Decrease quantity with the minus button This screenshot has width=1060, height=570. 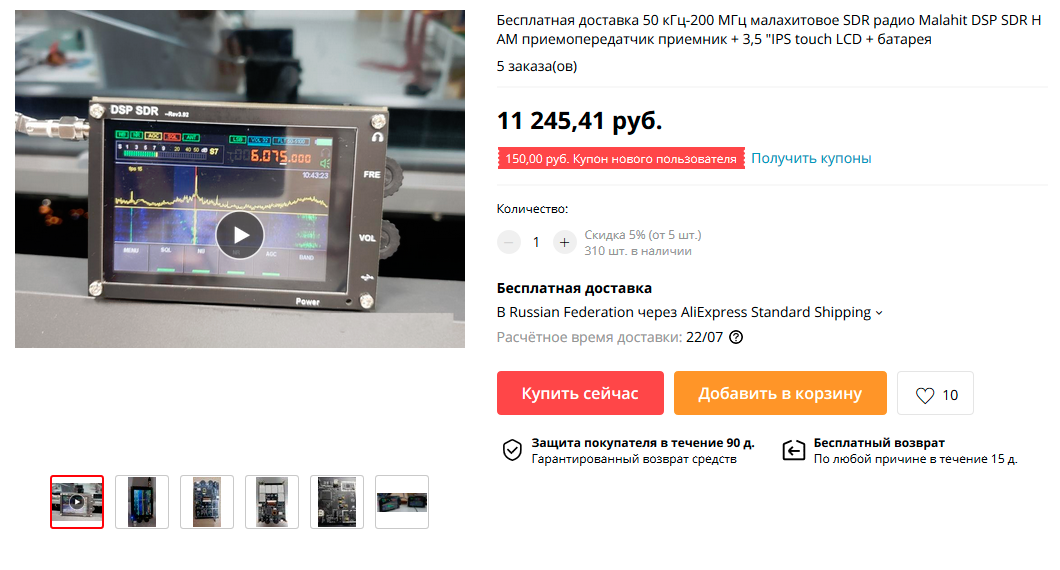[x=509, y=242]
